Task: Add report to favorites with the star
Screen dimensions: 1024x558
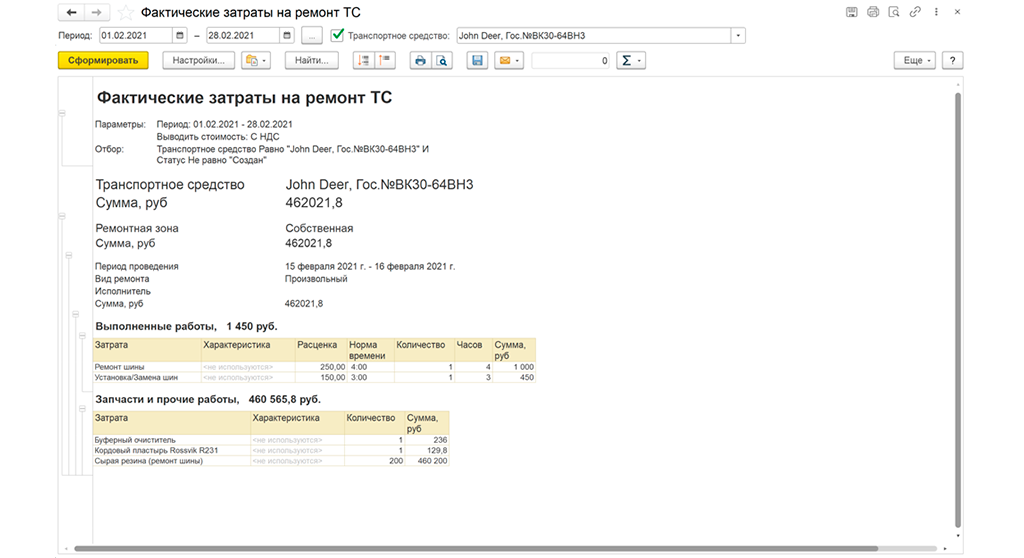Action: click(x=125, y=13)
